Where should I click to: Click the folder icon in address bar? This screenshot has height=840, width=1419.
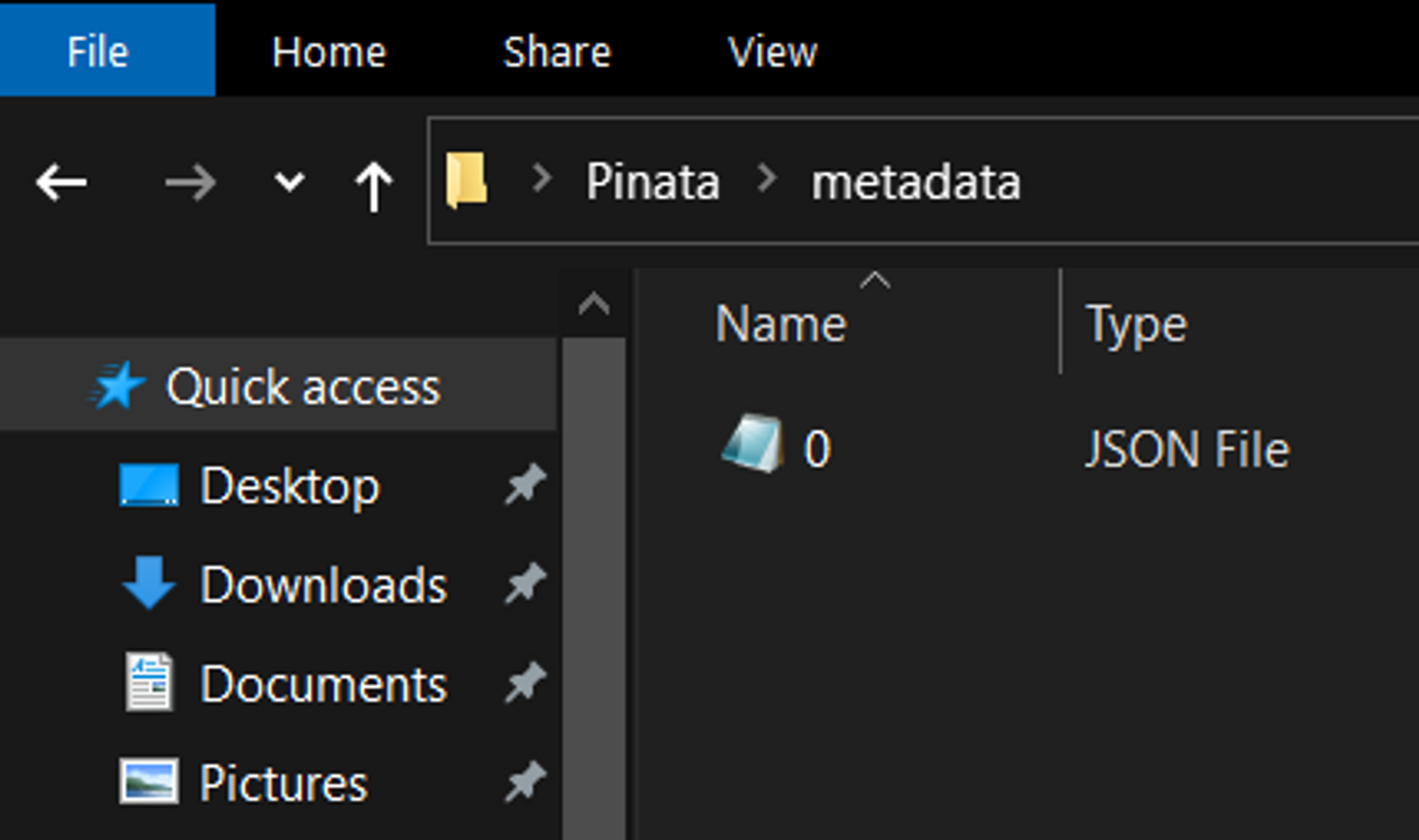(x=466, y=180)
